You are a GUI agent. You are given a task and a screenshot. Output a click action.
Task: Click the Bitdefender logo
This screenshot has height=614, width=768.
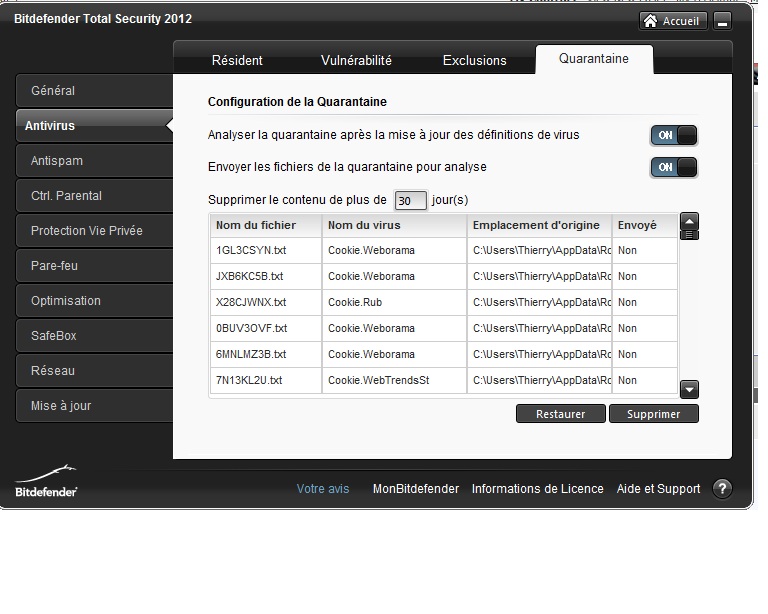46,481
